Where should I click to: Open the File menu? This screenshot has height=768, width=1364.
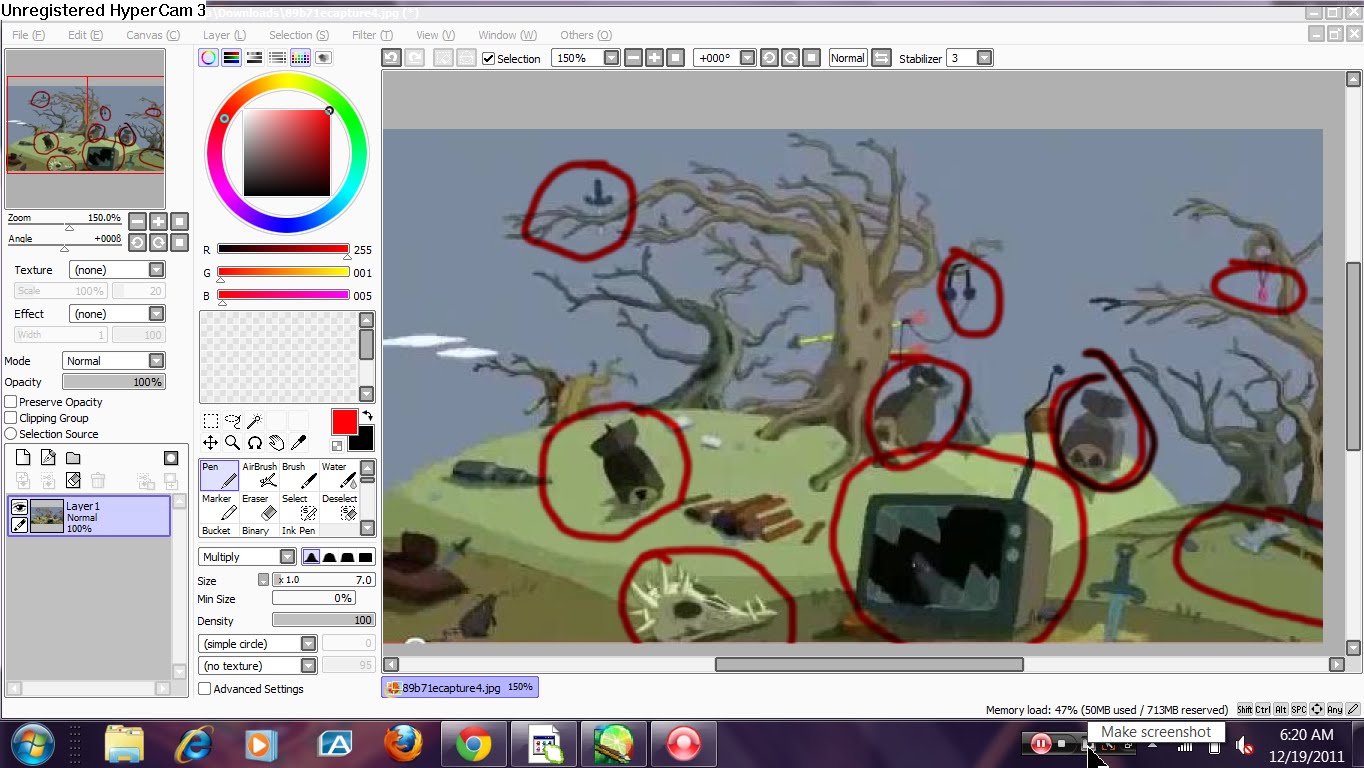pyautogui.click(x=28, y=35)
